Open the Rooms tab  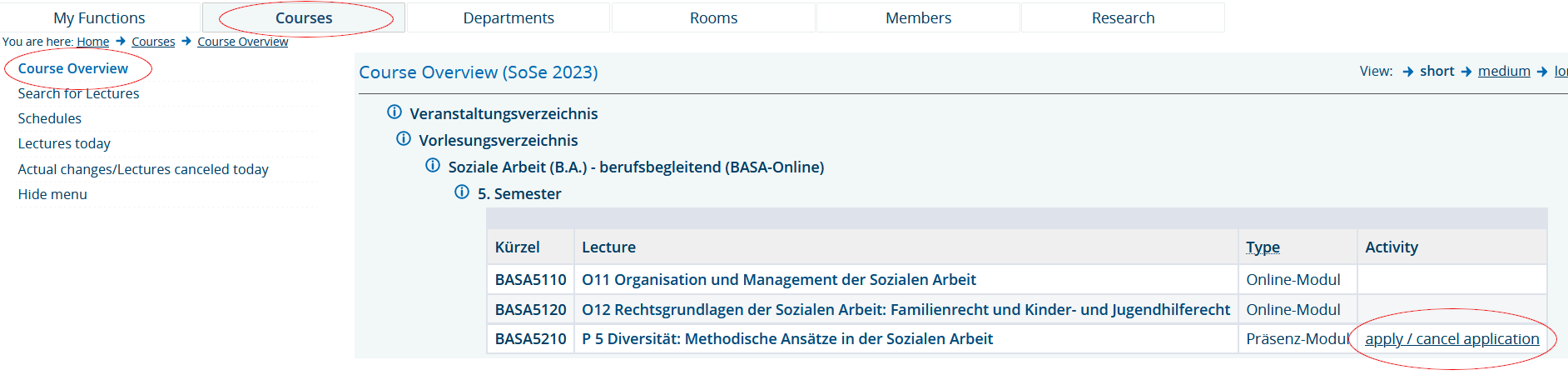pyautogui.click(x=713, y=17)
